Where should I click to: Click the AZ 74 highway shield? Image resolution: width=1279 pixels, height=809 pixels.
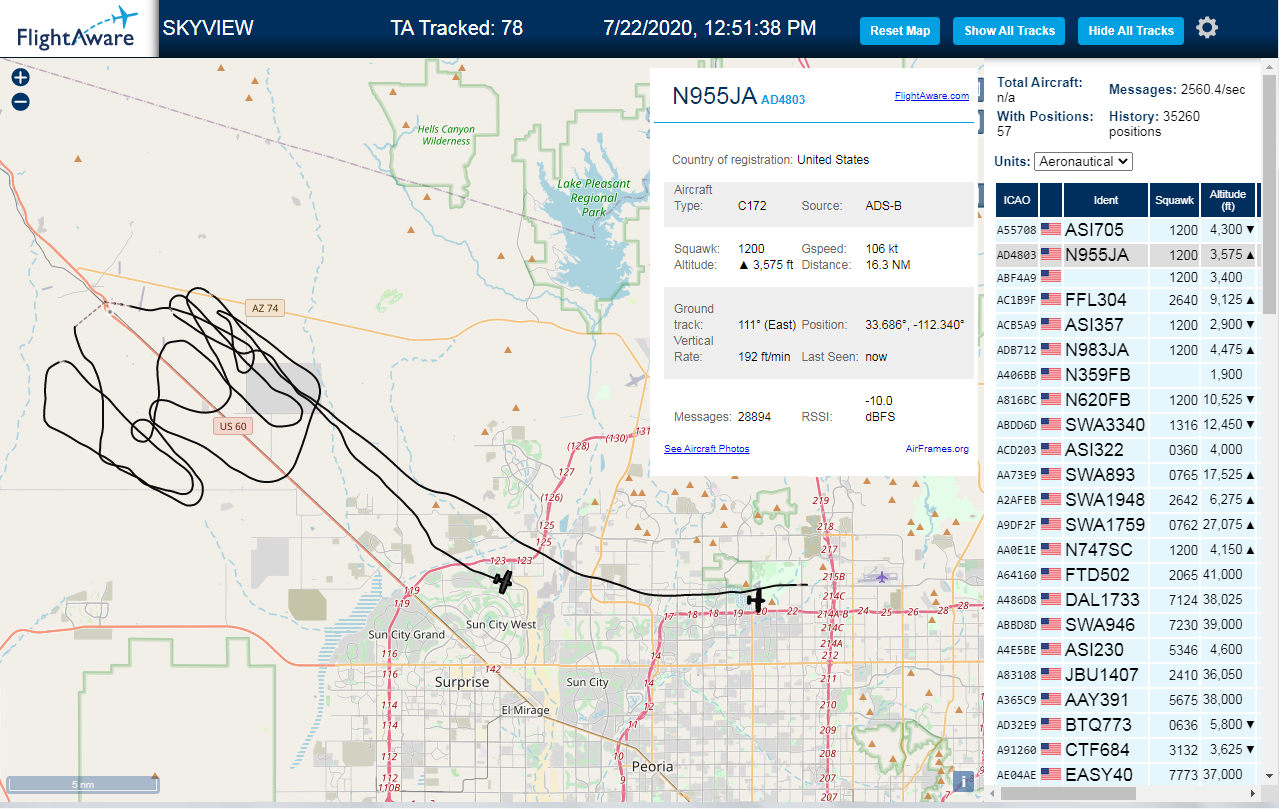coord(265,309)
